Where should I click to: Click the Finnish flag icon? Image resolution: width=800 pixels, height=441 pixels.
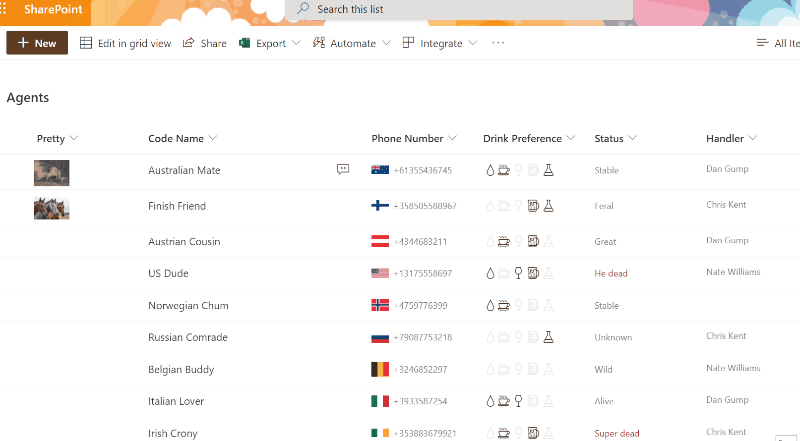click(x=380, y=206)
